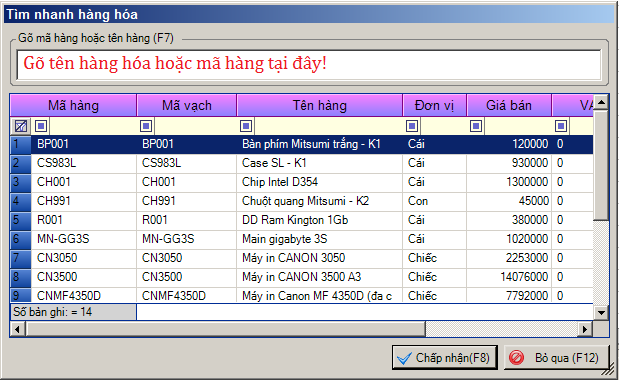Click the price cell 7792000
619x380 pixels.
tap(509, 295)
